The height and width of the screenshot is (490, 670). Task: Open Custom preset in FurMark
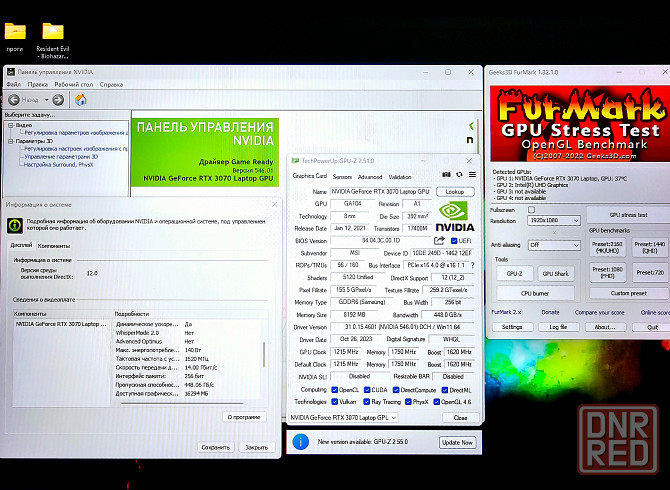click(629, 293)
